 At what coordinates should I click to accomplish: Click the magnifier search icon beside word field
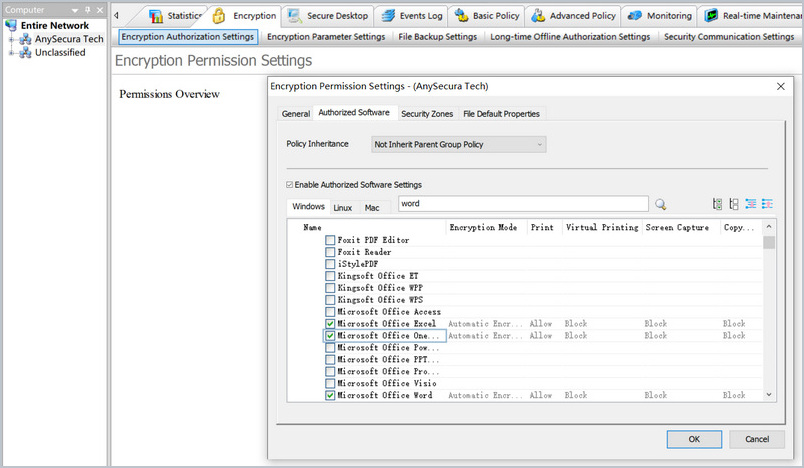660,205
